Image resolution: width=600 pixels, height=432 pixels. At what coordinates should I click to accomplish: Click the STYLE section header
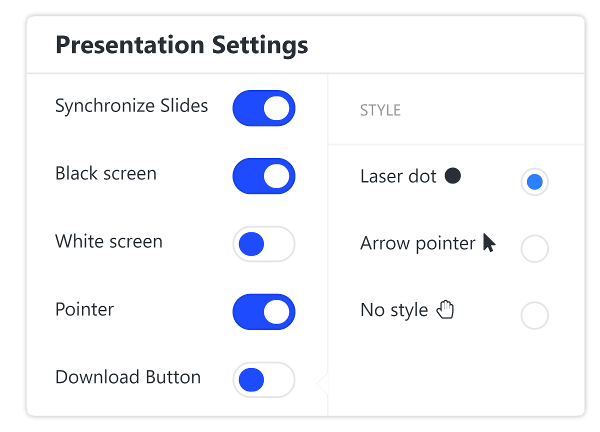[380, 111]
